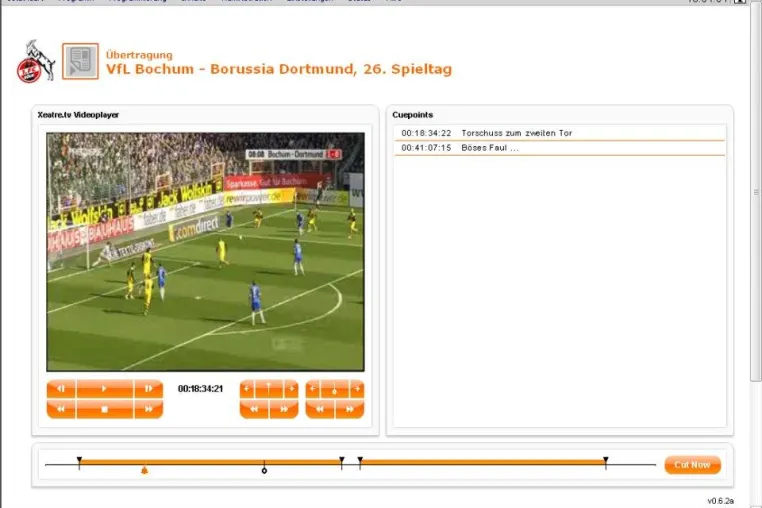Nudge the cut marker right with the arrow

click(291, 388)
